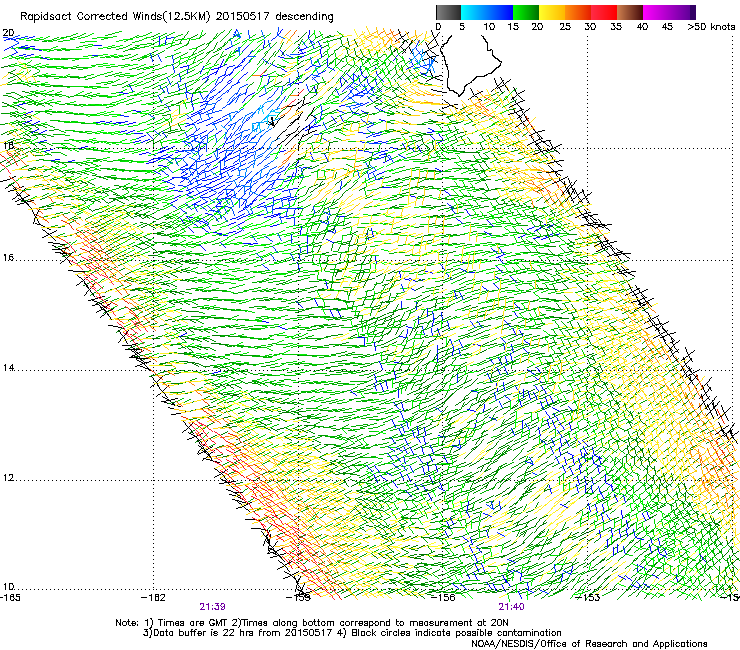Click the blue 10-15 knots legend swatch
This screenshot has height=650, width=740.
click(x=500, y=12)
